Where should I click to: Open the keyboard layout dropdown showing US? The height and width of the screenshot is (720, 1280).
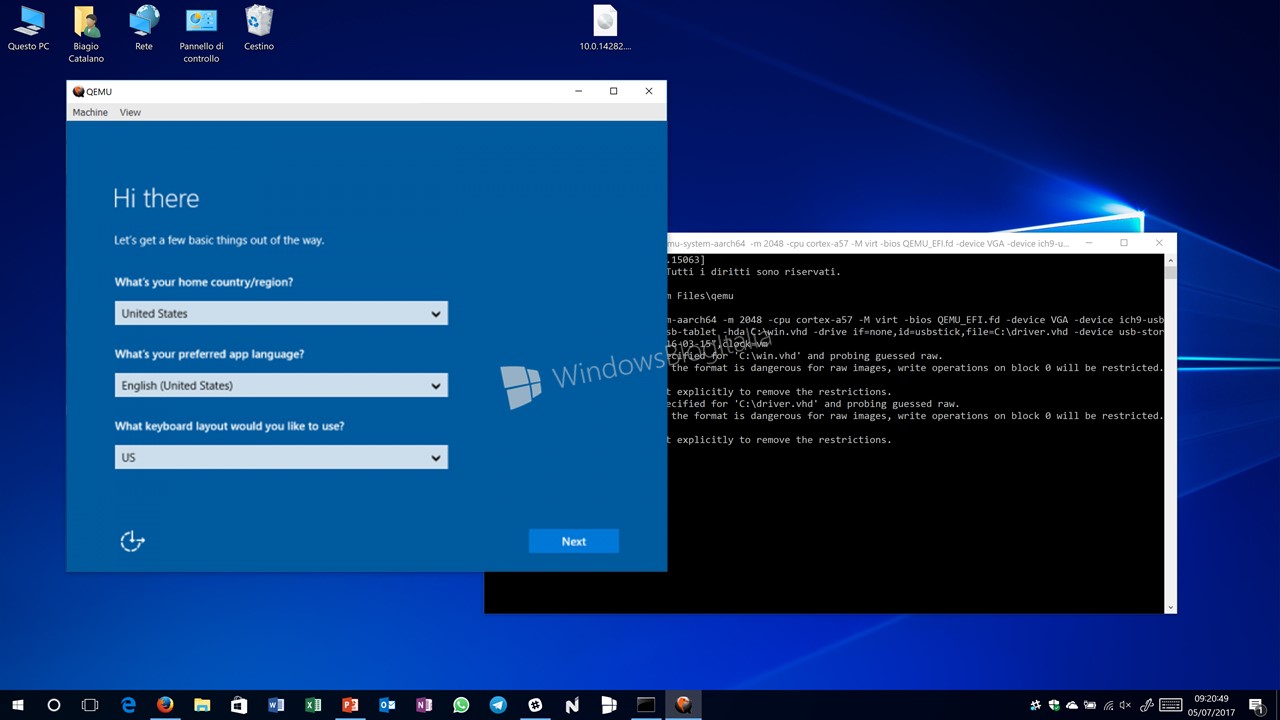pos(281,457)
